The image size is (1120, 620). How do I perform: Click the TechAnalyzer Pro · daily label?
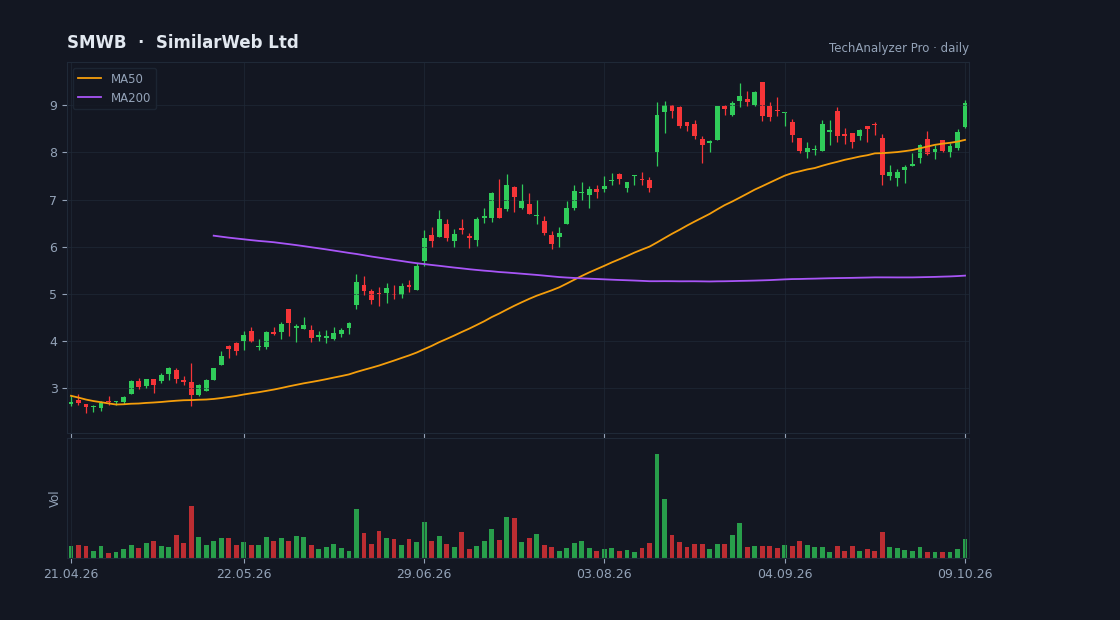[899, 48]
